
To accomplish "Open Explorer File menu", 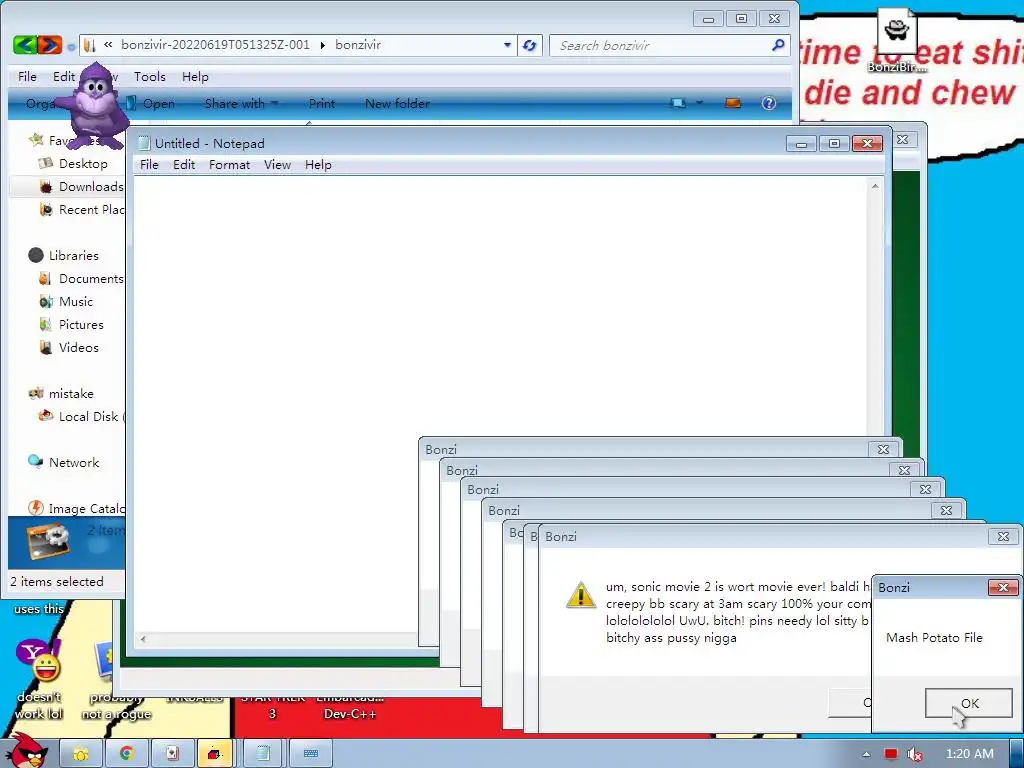I will [27, 76].
